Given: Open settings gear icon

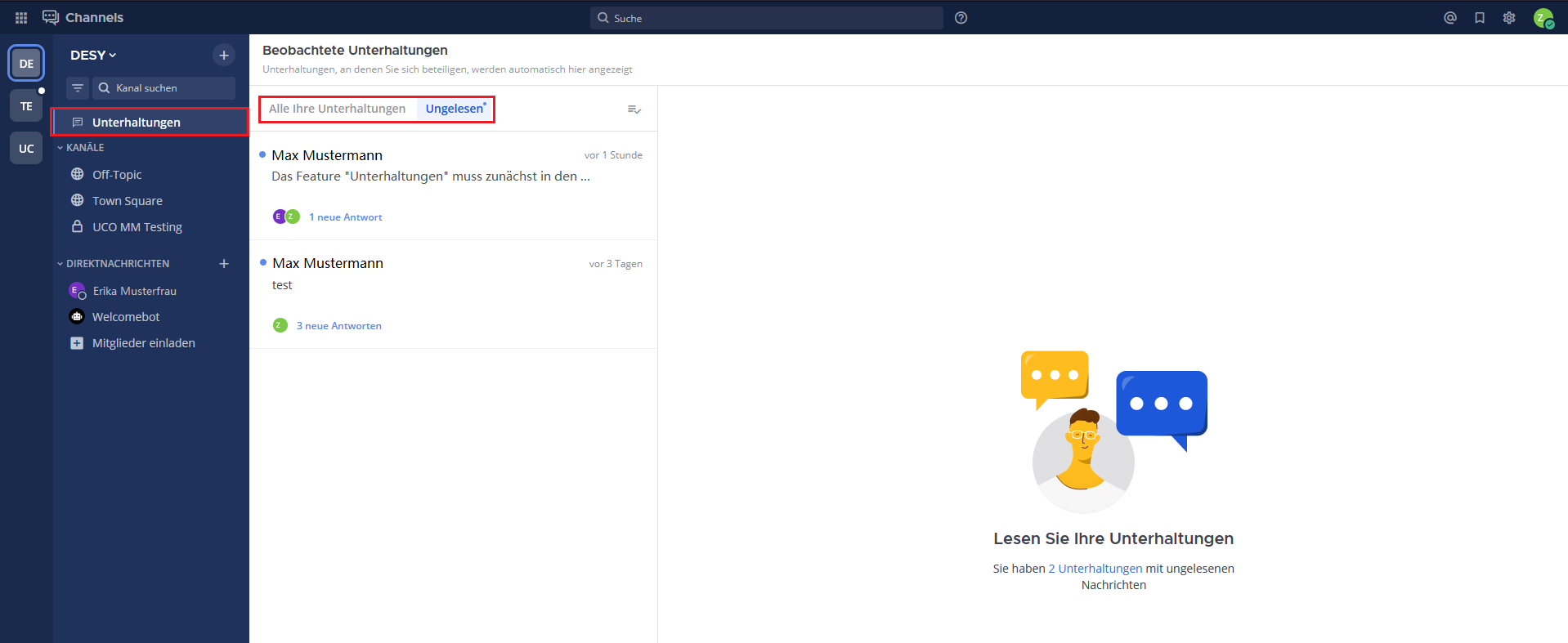Looking at the screenshot, I should 1508,18.
